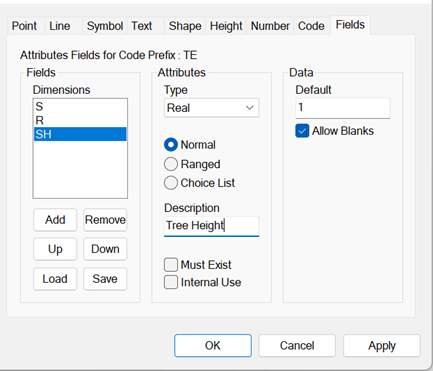
Task: Open the Type dropdown showing Real
Action: click(211, 108)
